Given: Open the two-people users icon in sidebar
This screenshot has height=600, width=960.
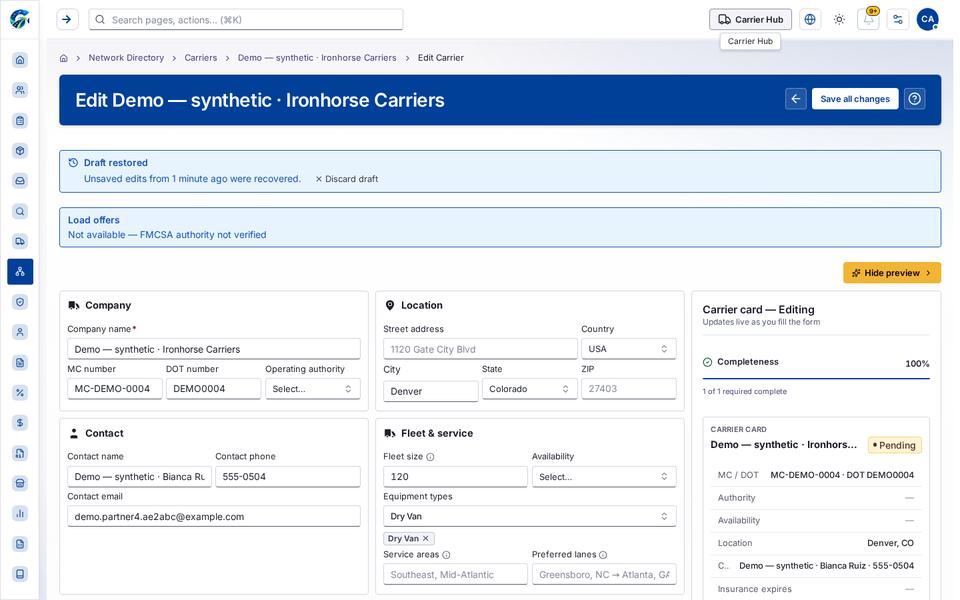Looking at the screenshot, I should [x=20, y=90].
